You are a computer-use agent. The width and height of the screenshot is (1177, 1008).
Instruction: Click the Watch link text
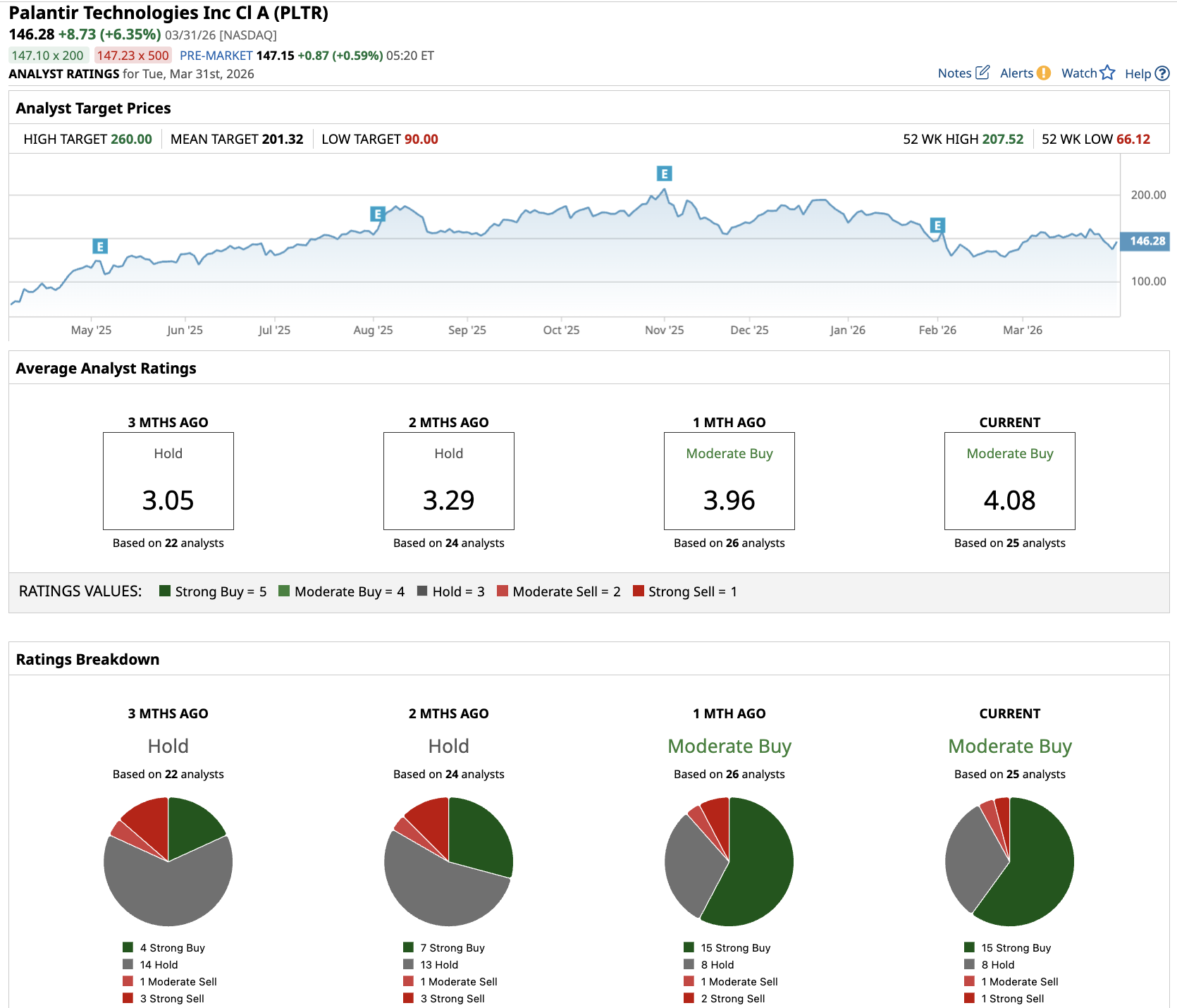point(1079,73)
